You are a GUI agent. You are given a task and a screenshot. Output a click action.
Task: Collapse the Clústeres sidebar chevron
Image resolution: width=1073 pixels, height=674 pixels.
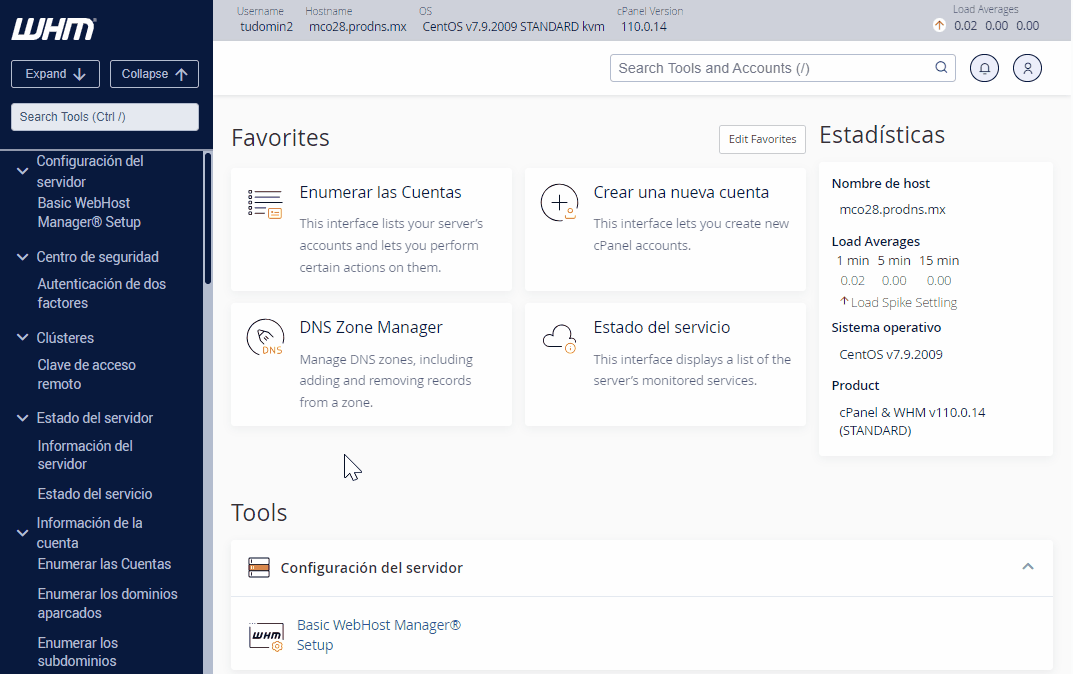[22, 338]
